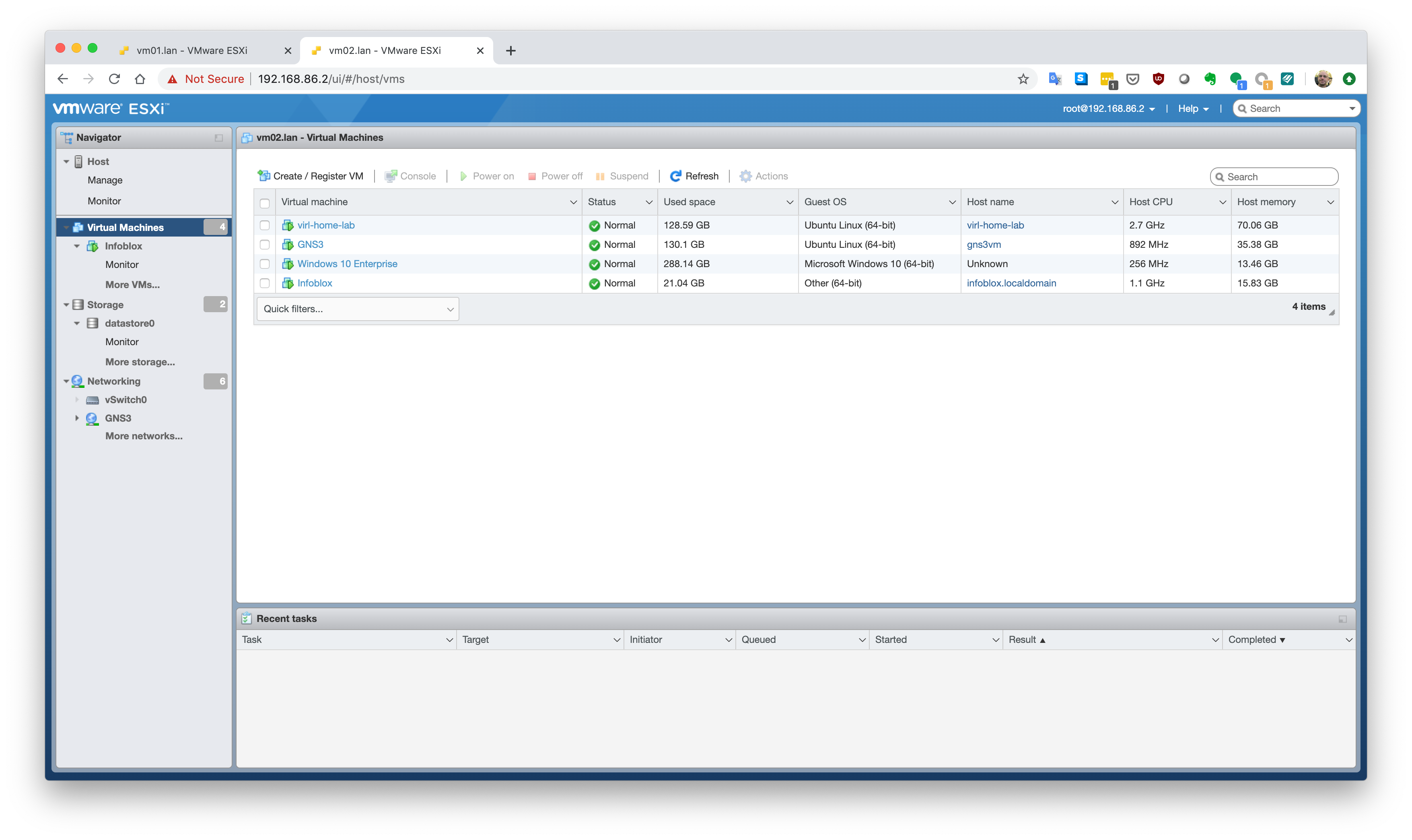Click the GNS3 VM row icon
1412x840 pixels.
tap(288, 245)
